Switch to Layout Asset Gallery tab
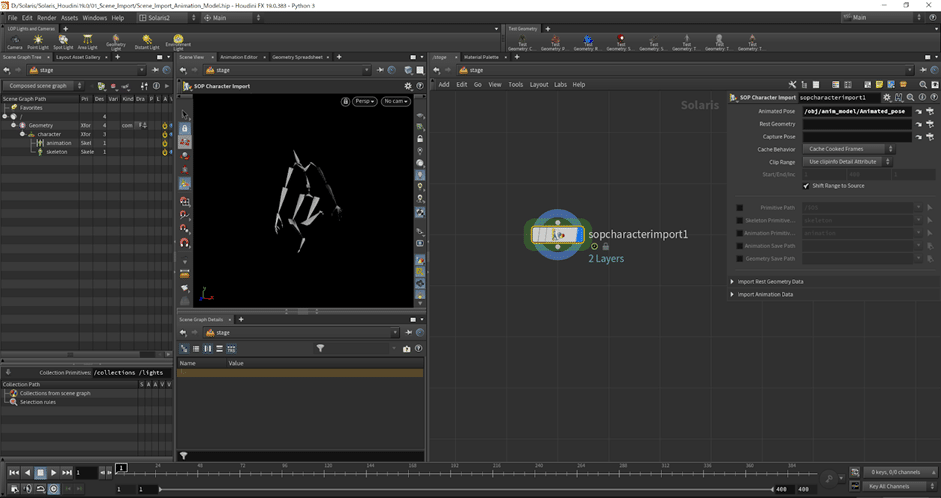 (x=78, y=57)
